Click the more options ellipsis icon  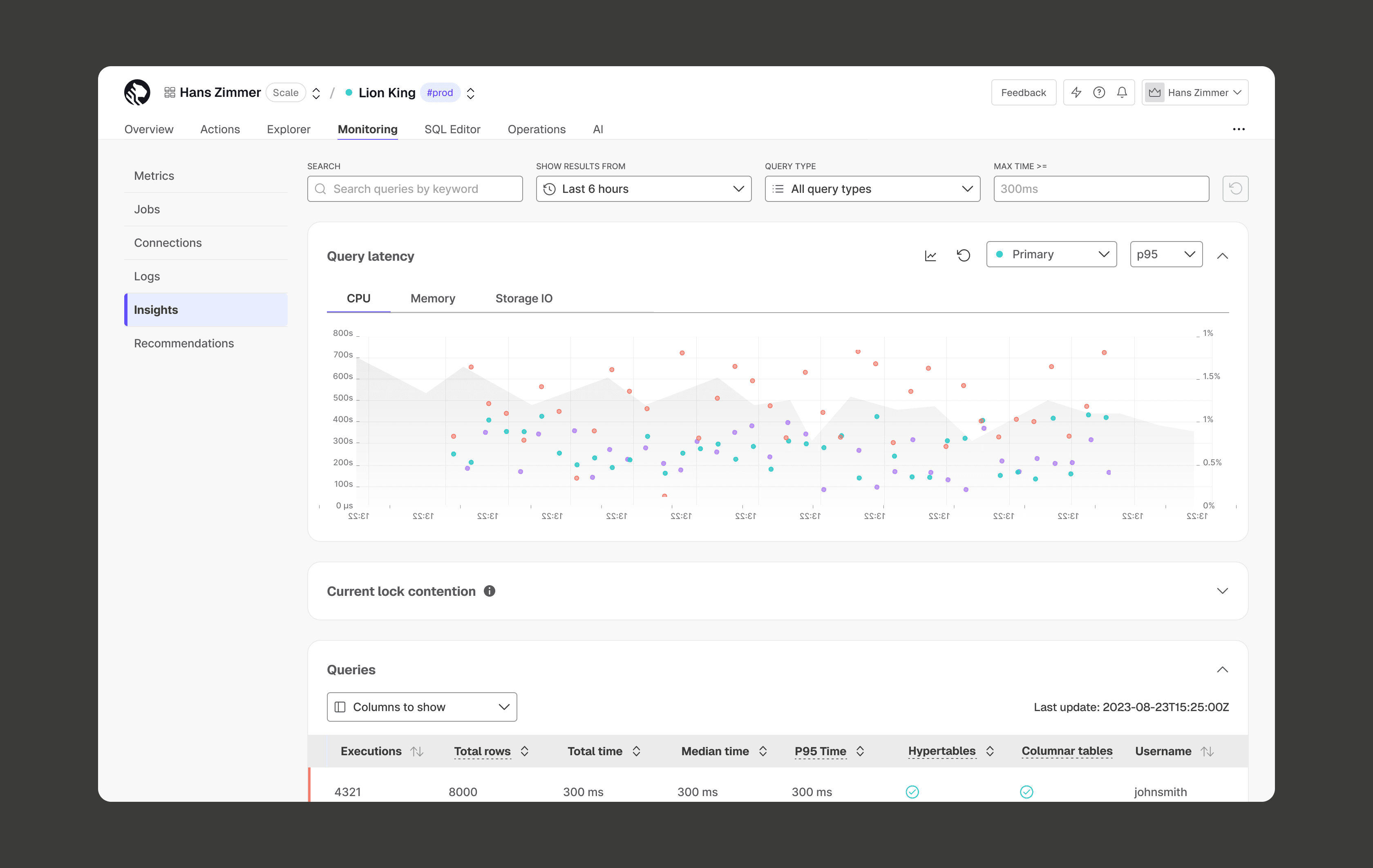(1239, 130)
